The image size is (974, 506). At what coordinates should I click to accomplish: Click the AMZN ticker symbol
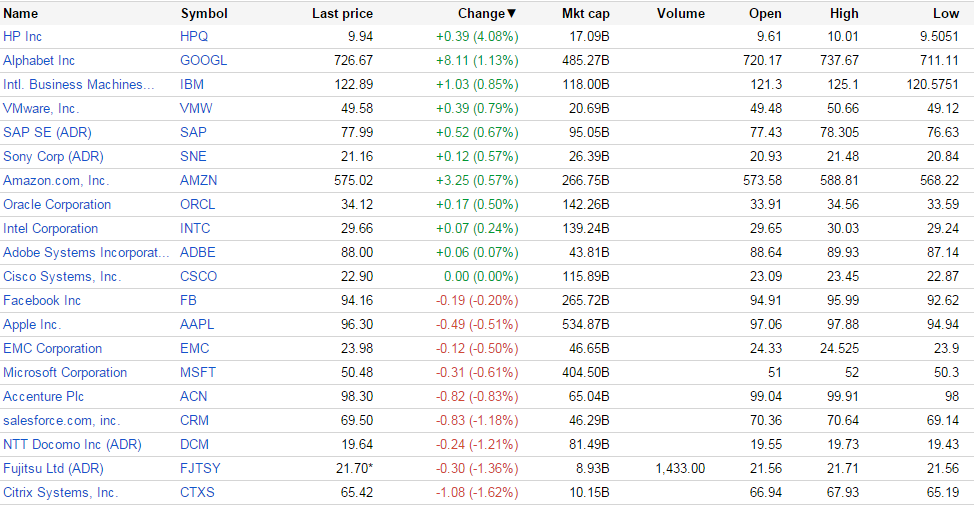[199, 181]
